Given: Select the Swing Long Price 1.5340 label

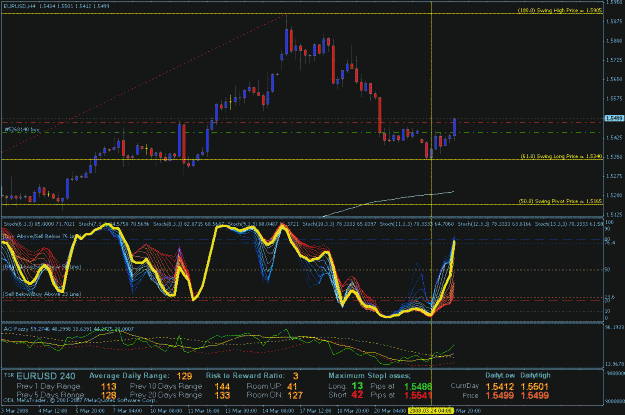Looking at the screenshot, I should click(x=561, y=156).
